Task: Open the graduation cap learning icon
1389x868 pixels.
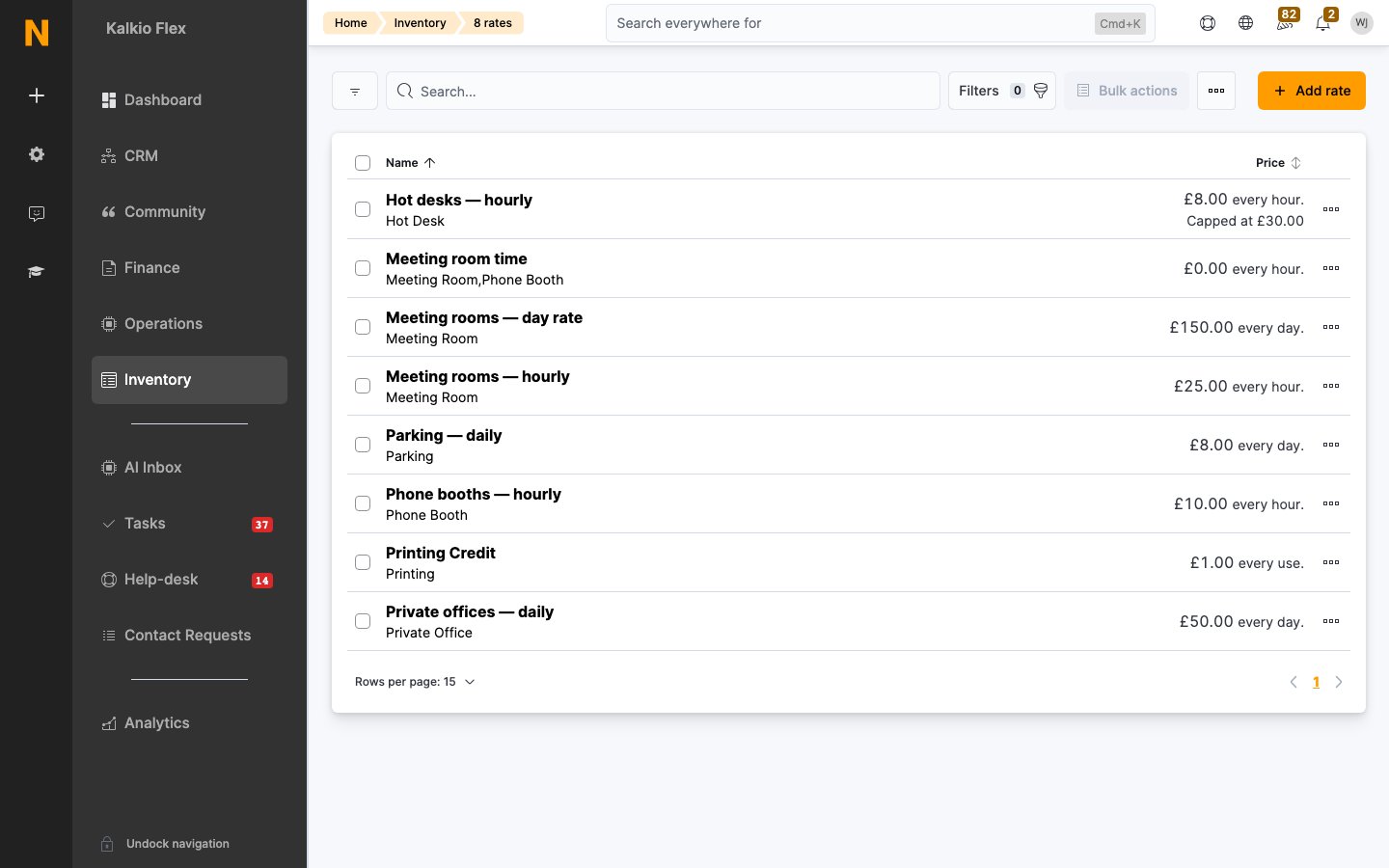Action: click(x=37, y=272)
